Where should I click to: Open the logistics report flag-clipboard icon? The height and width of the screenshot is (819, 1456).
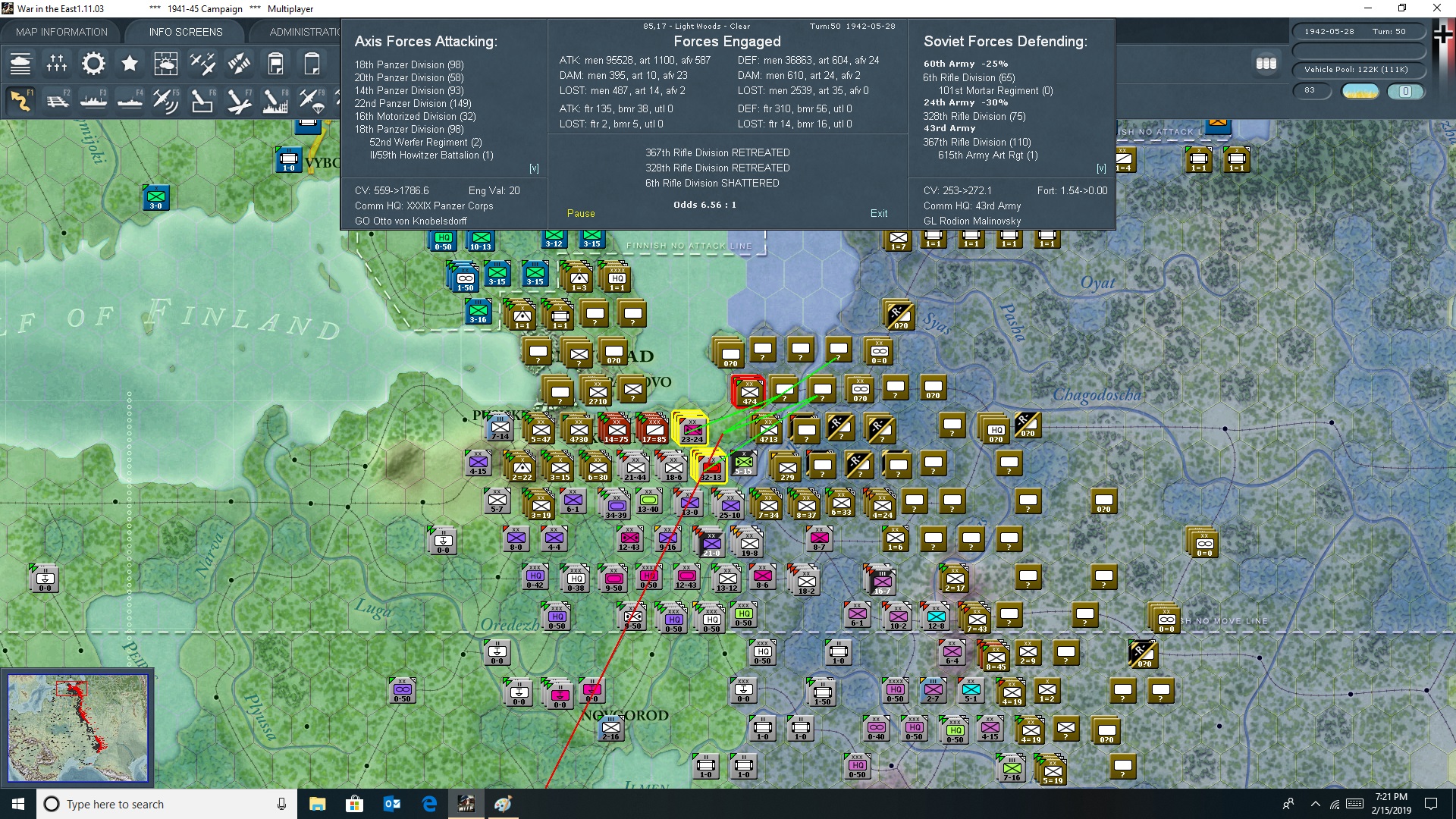pyautogui.click(x=275, y=64)
